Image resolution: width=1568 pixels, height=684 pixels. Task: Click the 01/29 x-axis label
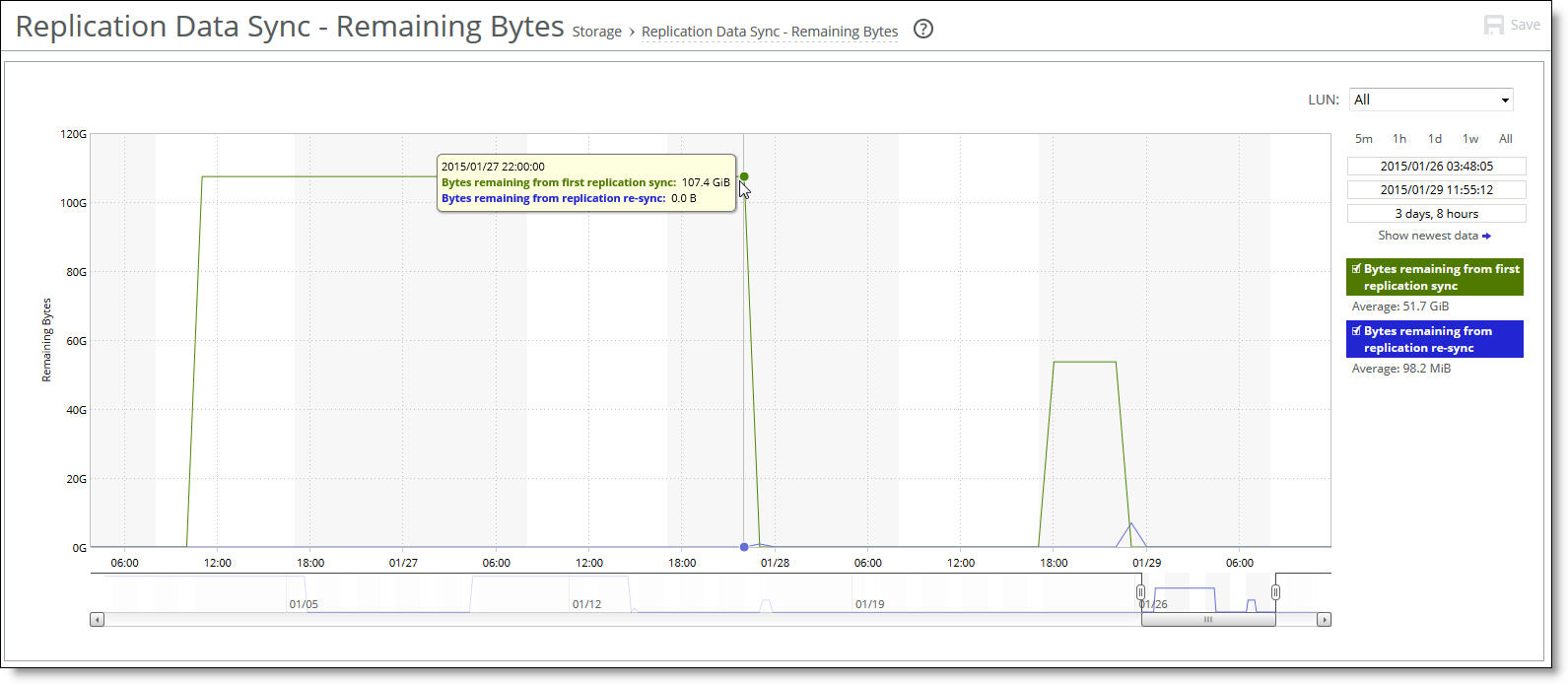1146,563
